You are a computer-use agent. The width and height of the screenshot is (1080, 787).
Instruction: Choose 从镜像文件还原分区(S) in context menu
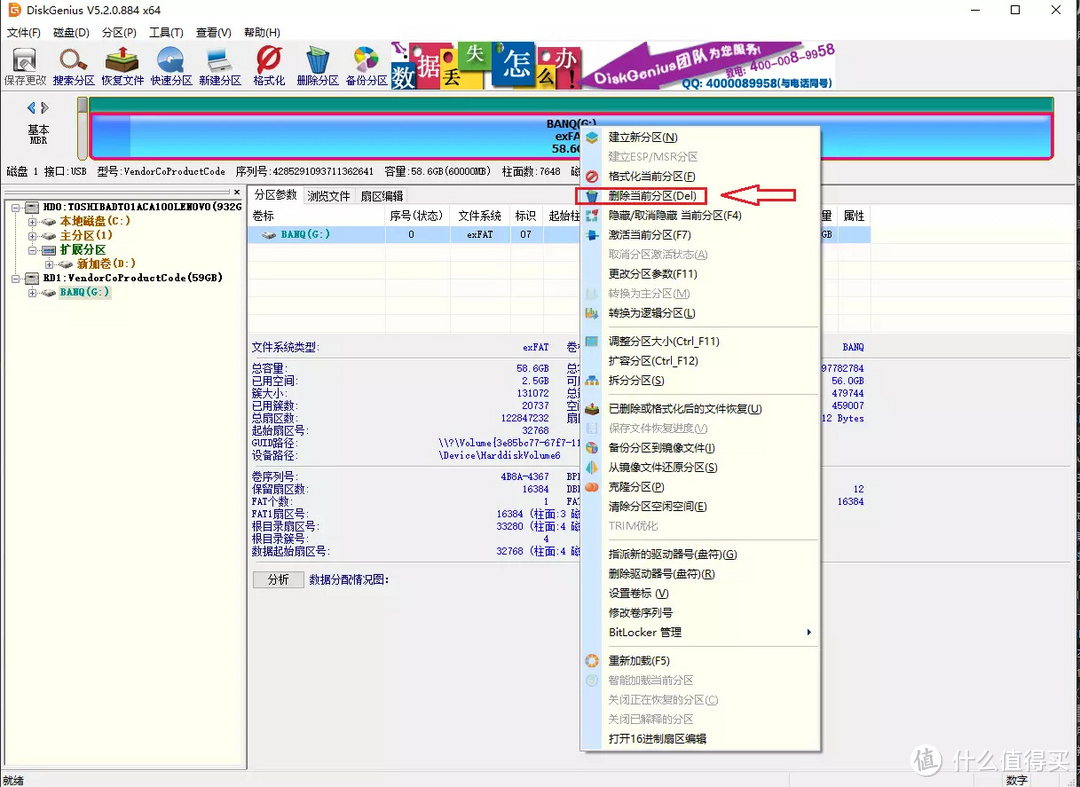point(700,467)
